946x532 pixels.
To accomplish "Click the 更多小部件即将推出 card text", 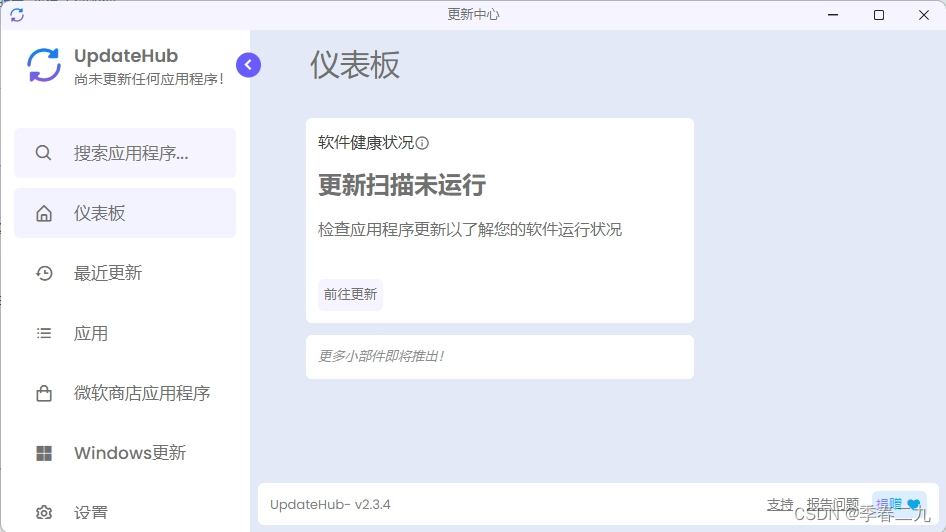I will click(381, 356).
